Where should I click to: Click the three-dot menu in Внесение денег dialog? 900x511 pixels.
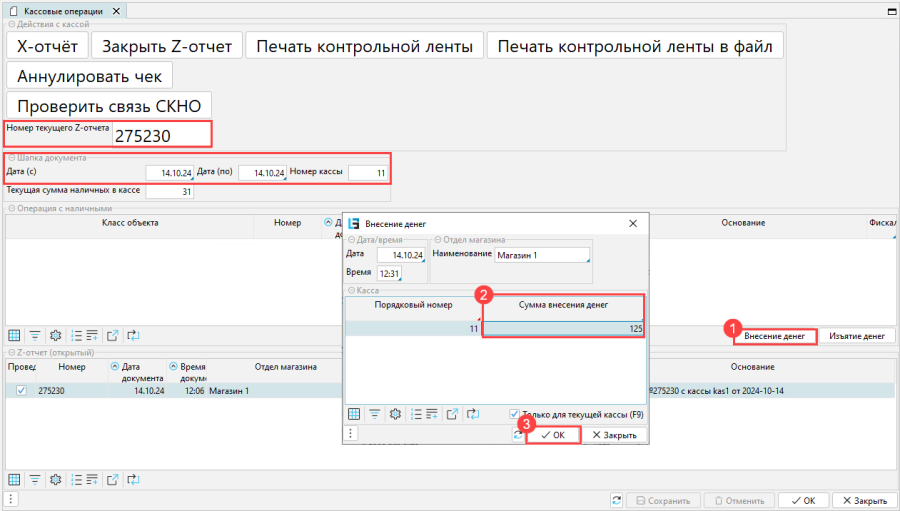pyautogui.click(x=351, y=434)
